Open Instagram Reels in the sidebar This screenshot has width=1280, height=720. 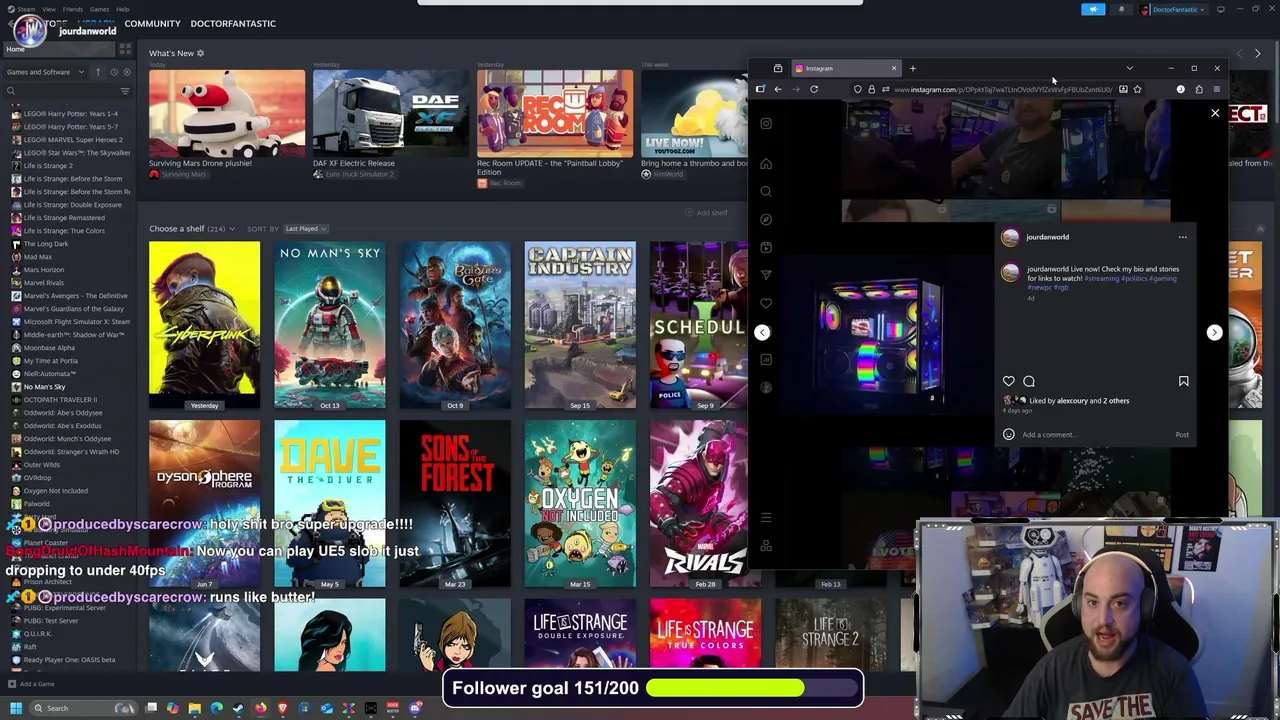click(x=766, y=247)
